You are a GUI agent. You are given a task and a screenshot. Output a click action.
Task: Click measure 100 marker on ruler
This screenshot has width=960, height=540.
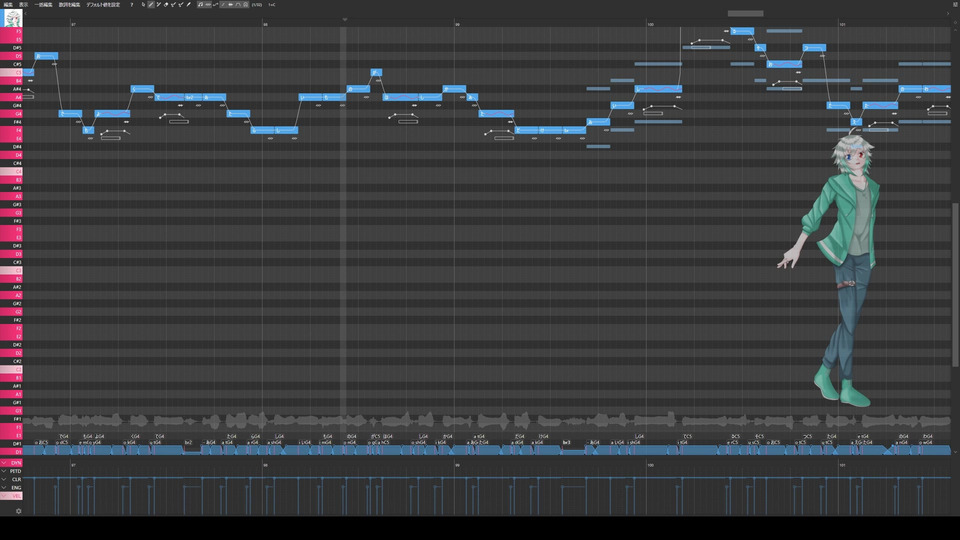coord(650,24)
